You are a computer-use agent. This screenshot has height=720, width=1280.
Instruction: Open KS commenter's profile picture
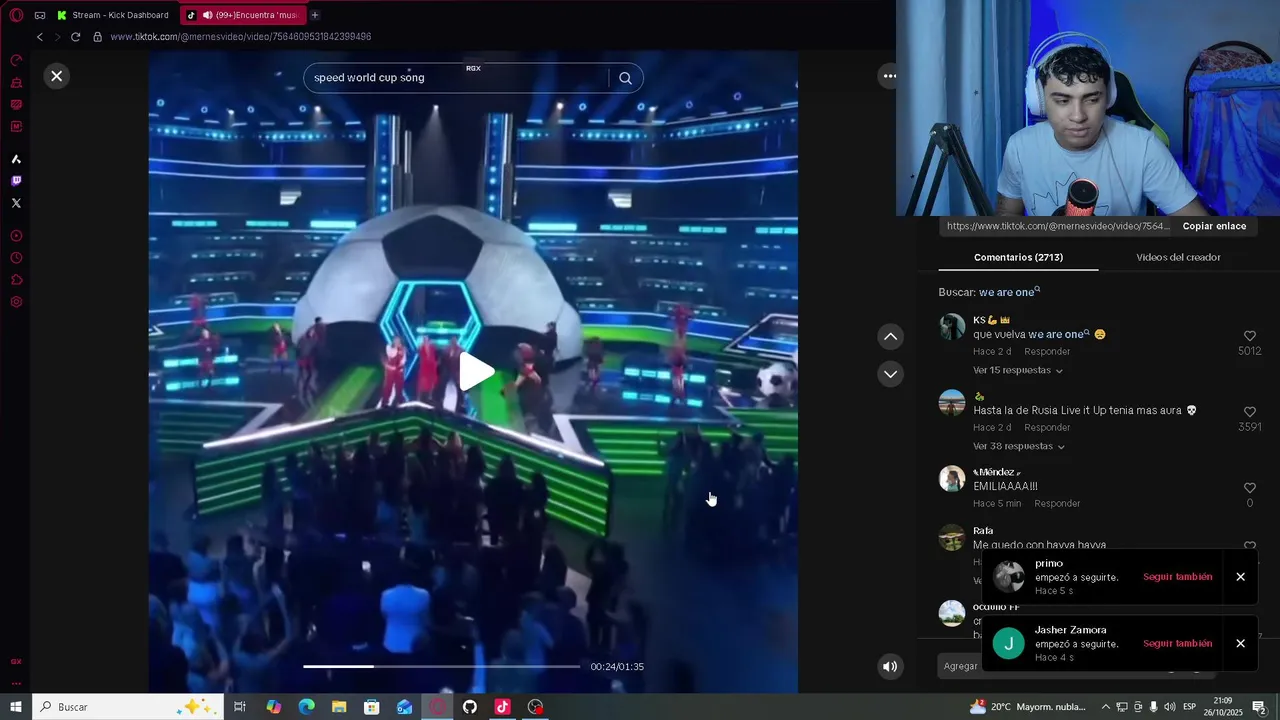(x=952, y=327)
